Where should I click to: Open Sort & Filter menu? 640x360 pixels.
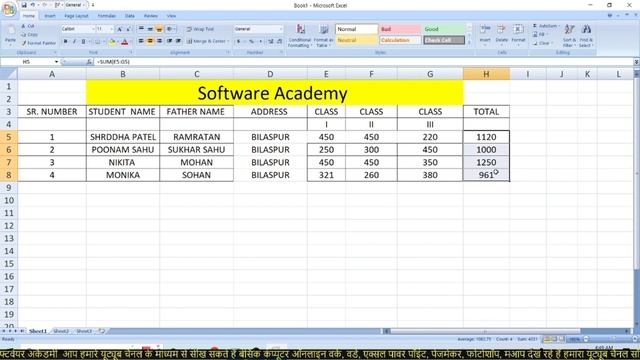click(x=569, y=36)
